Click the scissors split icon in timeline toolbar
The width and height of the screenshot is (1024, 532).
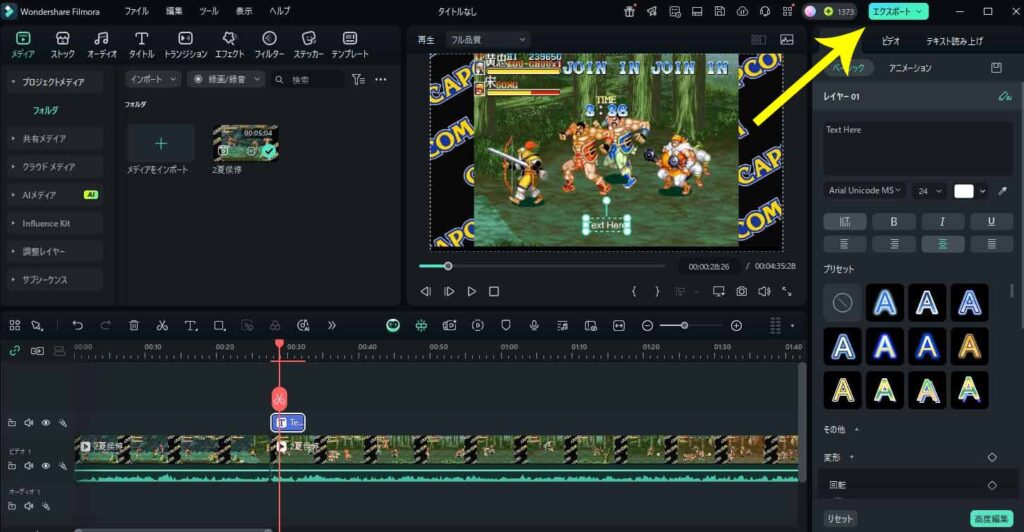162,325
